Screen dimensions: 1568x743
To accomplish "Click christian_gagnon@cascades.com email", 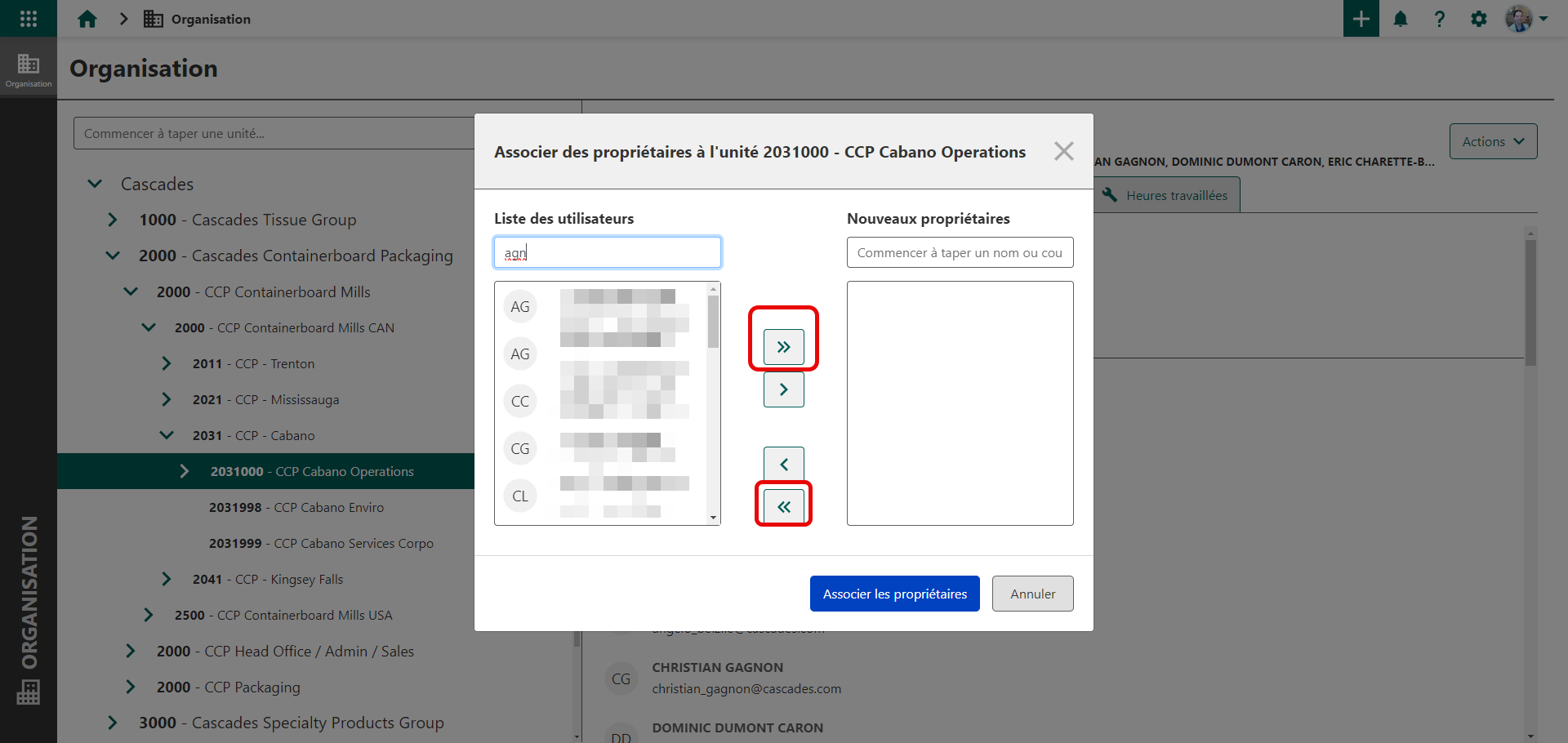I will coord(746,688).
